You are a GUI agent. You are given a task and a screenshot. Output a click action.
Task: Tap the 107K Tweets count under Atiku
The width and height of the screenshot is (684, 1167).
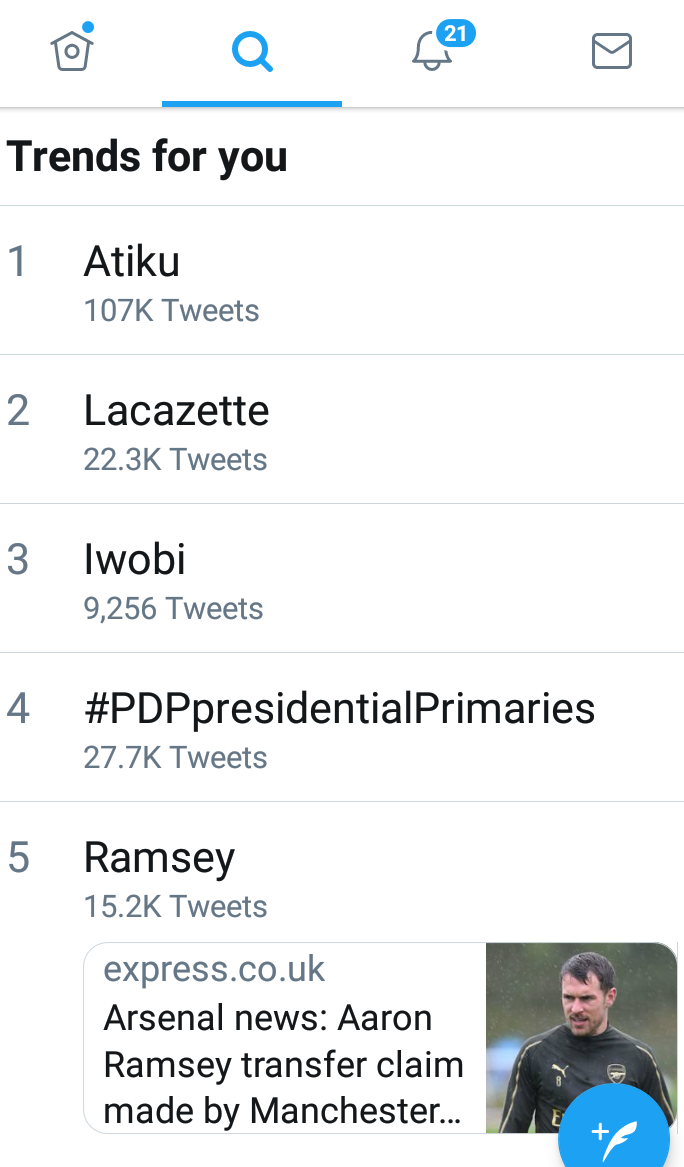coord(171,311)
